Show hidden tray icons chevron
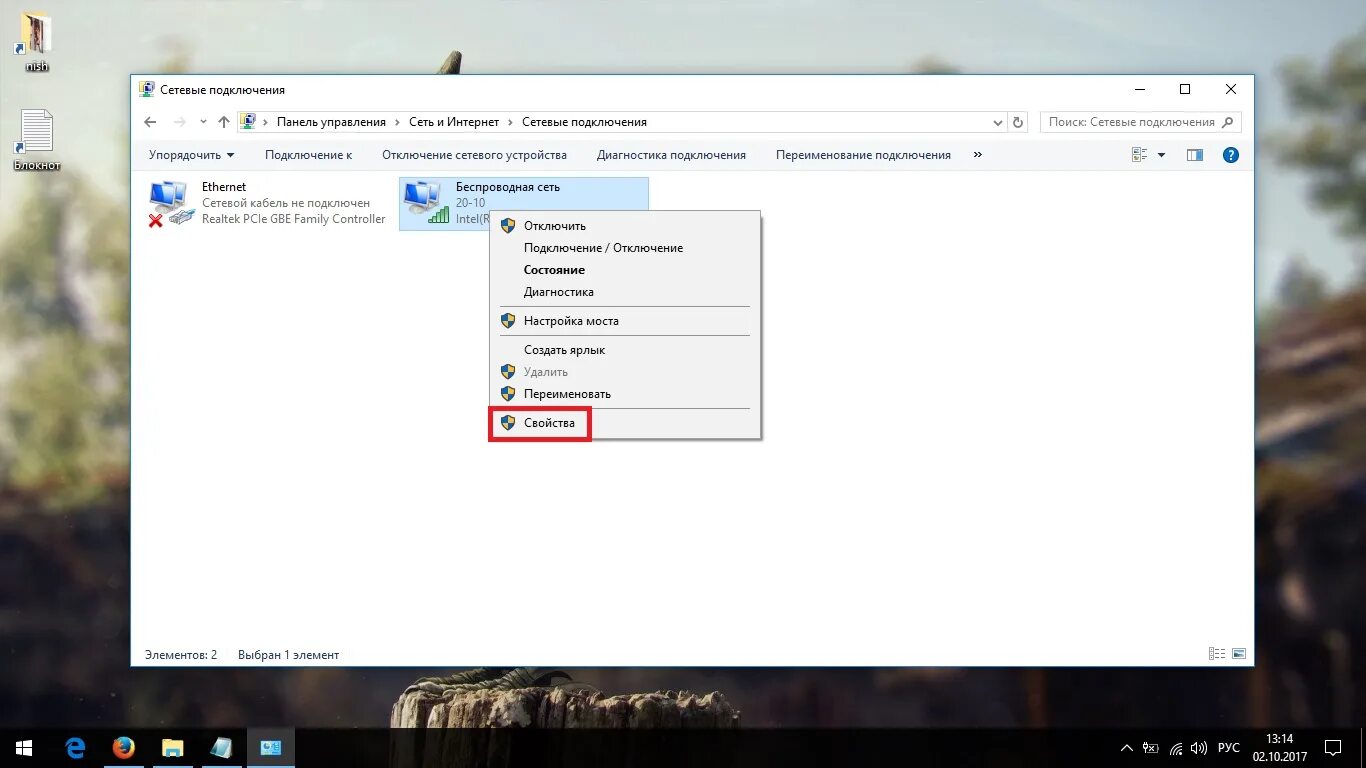 (1127, 748)
